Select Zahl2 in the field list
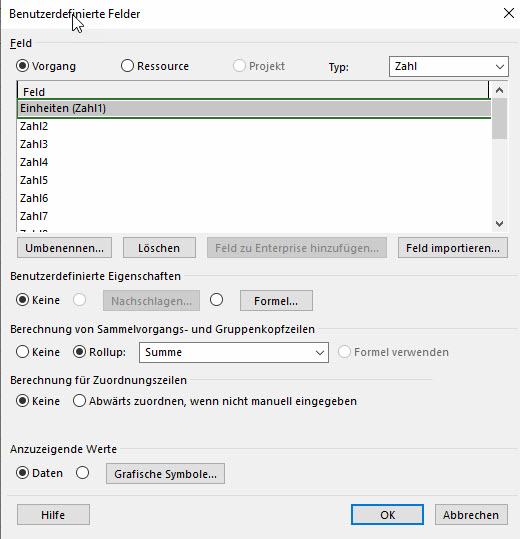This screenshot has width=520, height=539. (254, 126)
